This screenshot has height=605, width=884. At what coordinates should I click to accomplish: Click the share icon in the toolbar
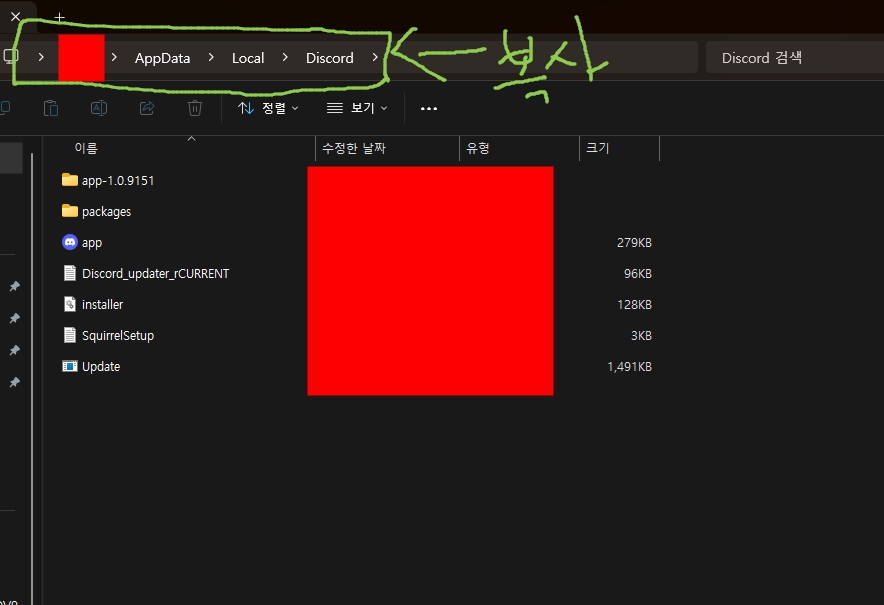tap(147, 108)
